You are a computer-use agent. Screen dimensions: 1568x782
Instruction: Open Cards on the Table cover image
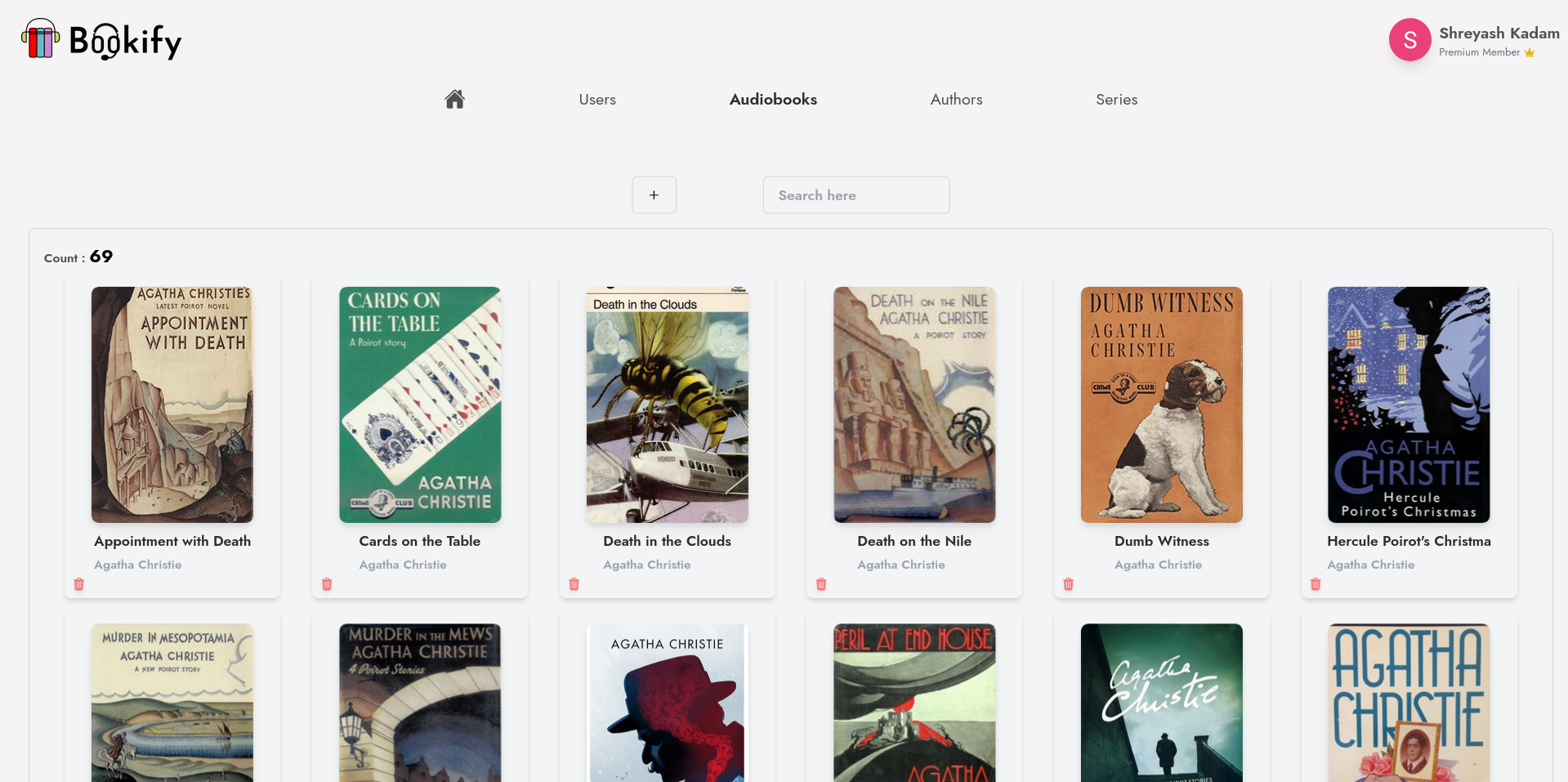(420, 404)
